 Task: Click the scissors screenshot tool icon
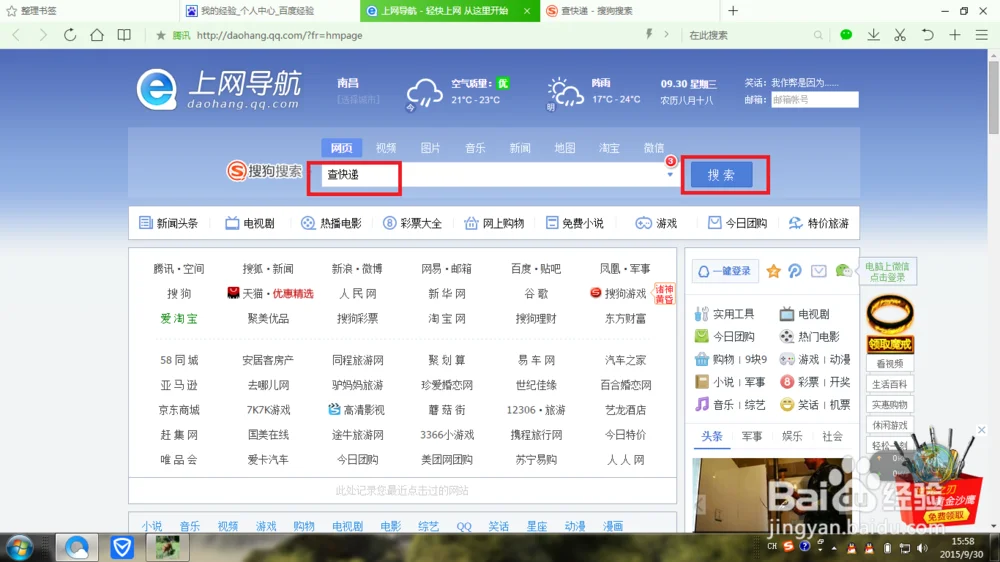[900, 35]
